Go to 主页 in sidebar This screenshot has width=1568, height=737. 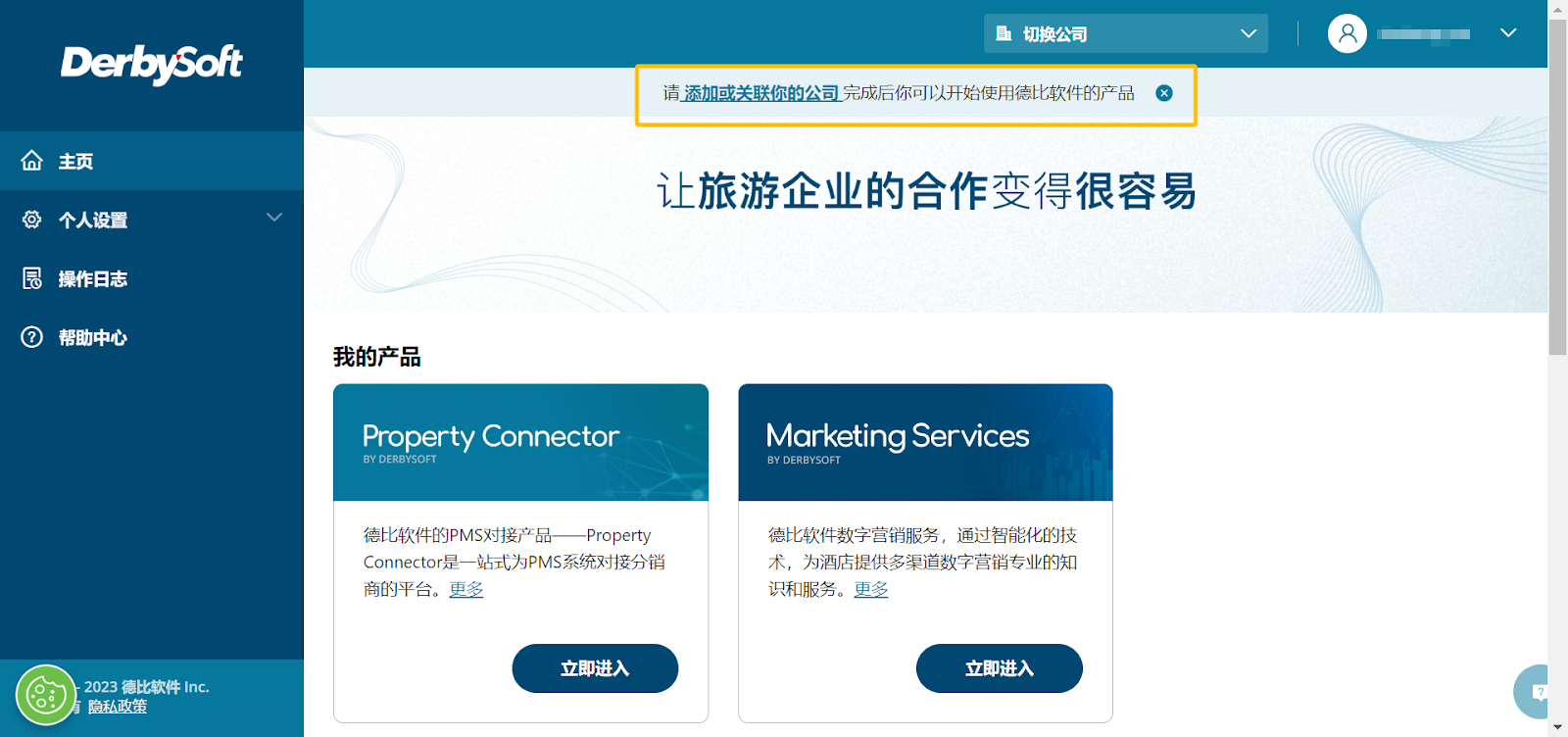tap(152, 161)
